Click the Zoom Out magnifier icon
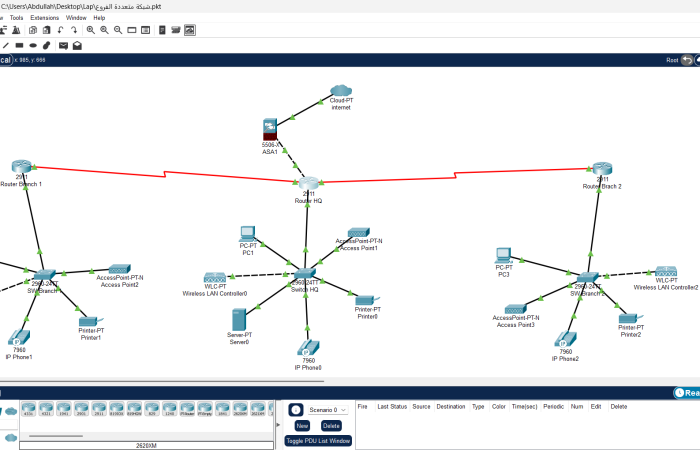 point(119,30)
